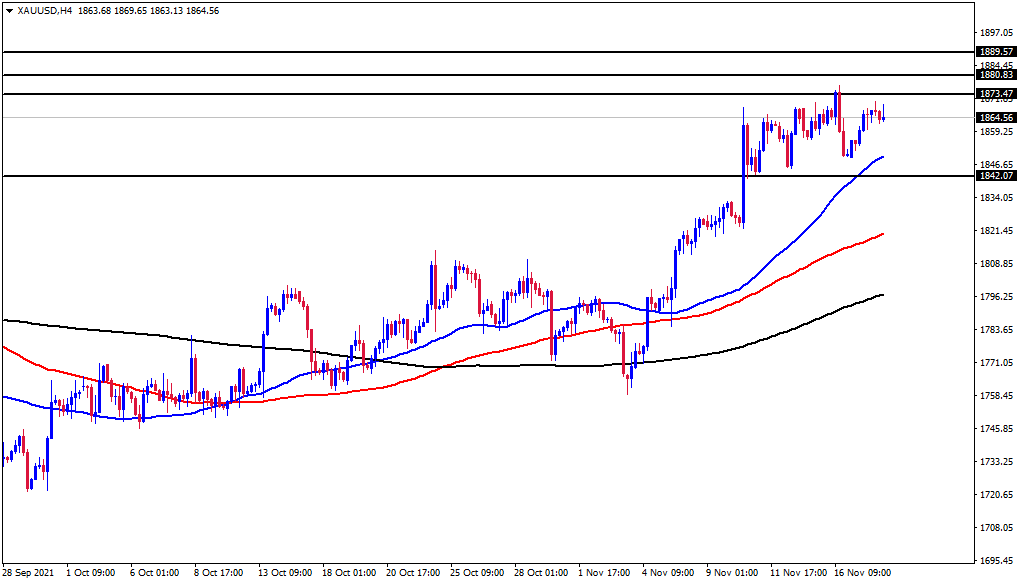The height and width of the screenshot is (584, 1020).
Task: Click the 11 Nov 17:00 time axis label
Action: click(x=798, y=573)
